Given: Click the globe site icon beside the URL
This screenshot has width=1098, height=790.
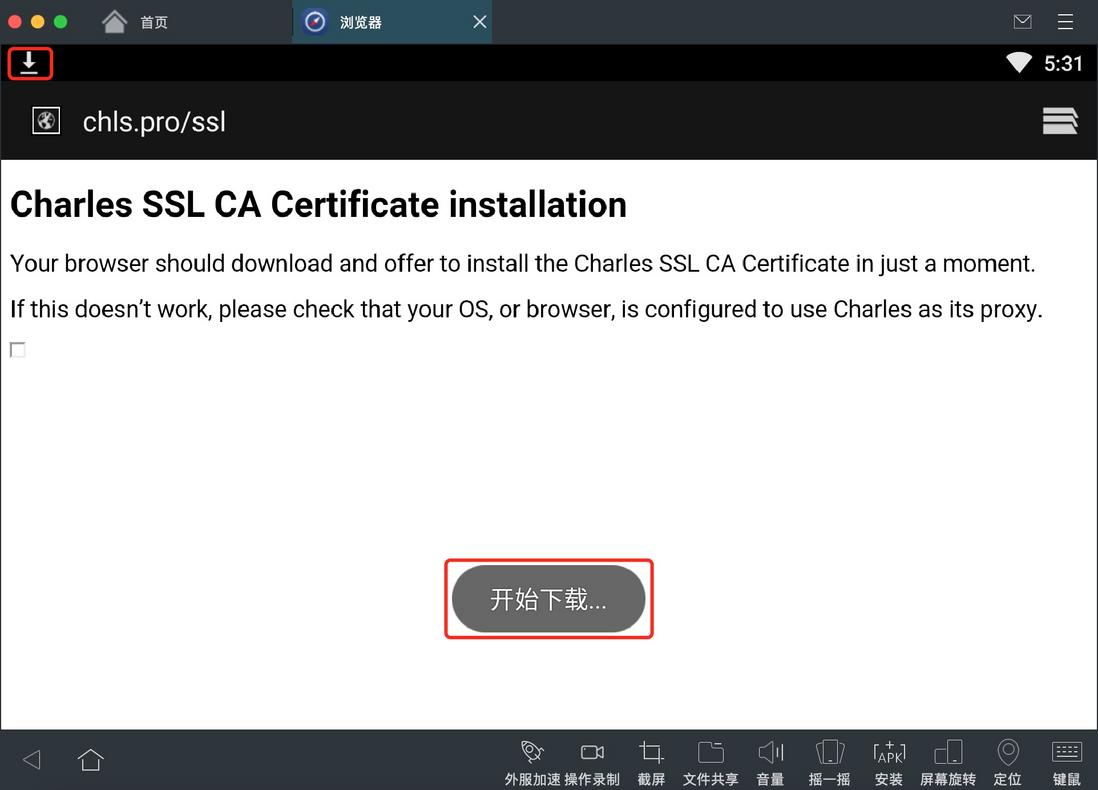Looking at the screenshot, I should (x=46, y=121).
